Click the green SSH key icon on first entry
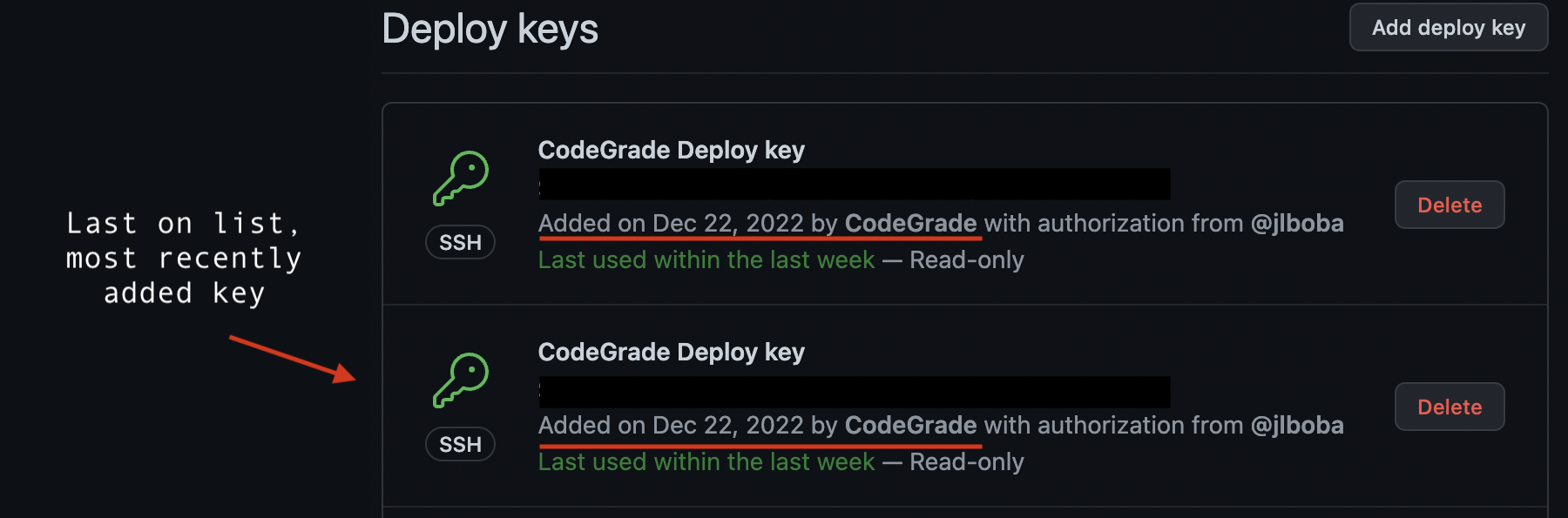1568x518 pixels. click(460, 178)
